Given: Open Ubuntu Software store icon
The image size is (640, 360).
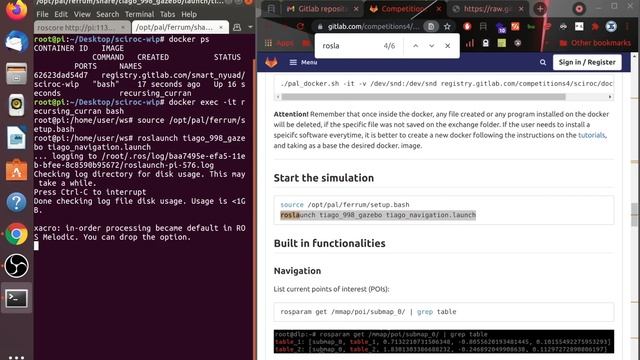Looking at the screenshot, I should (16, 169).
